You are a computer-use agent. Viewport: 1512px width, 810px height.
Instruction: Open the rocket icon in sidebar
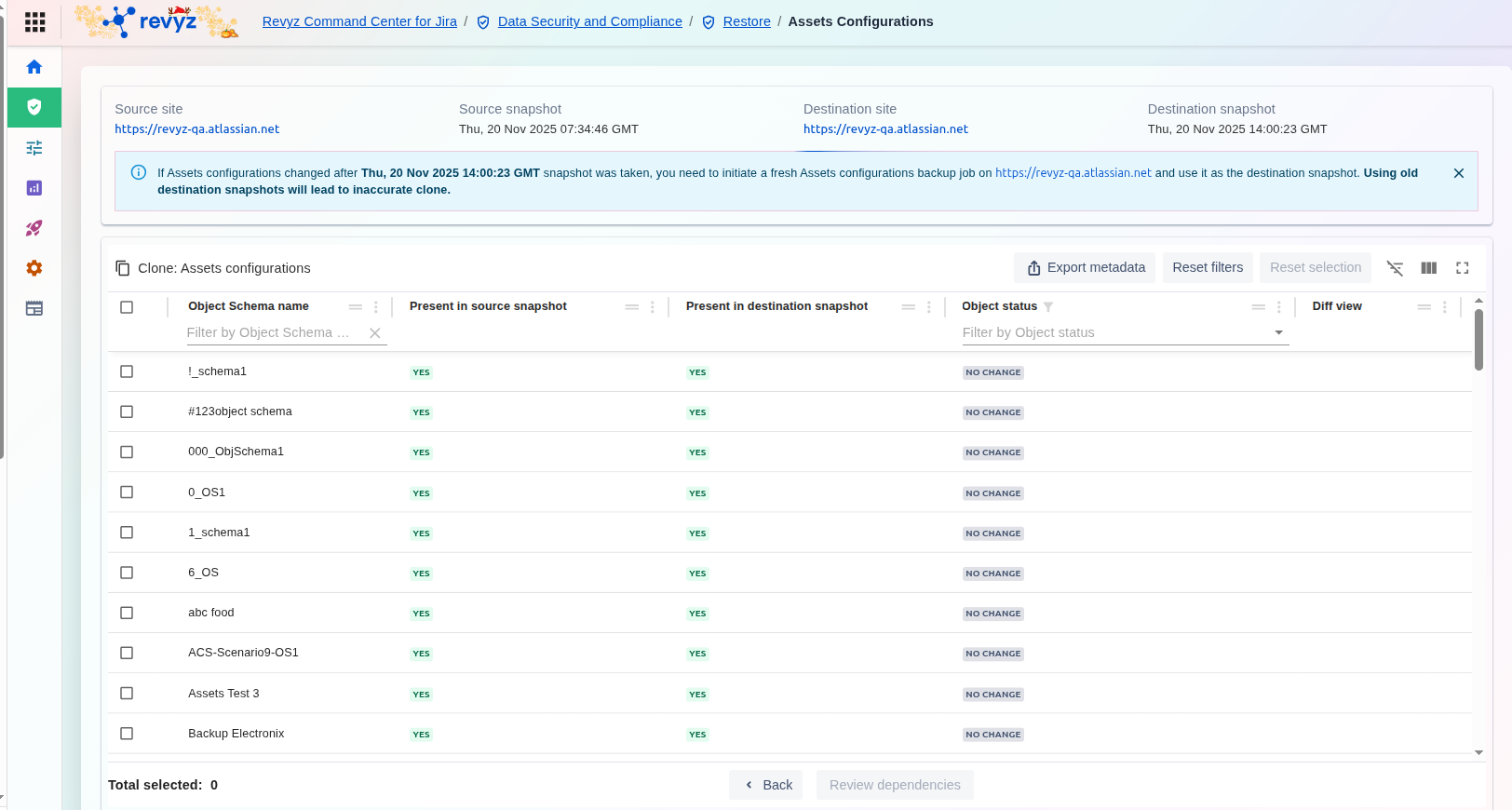[x=34, y=228]
